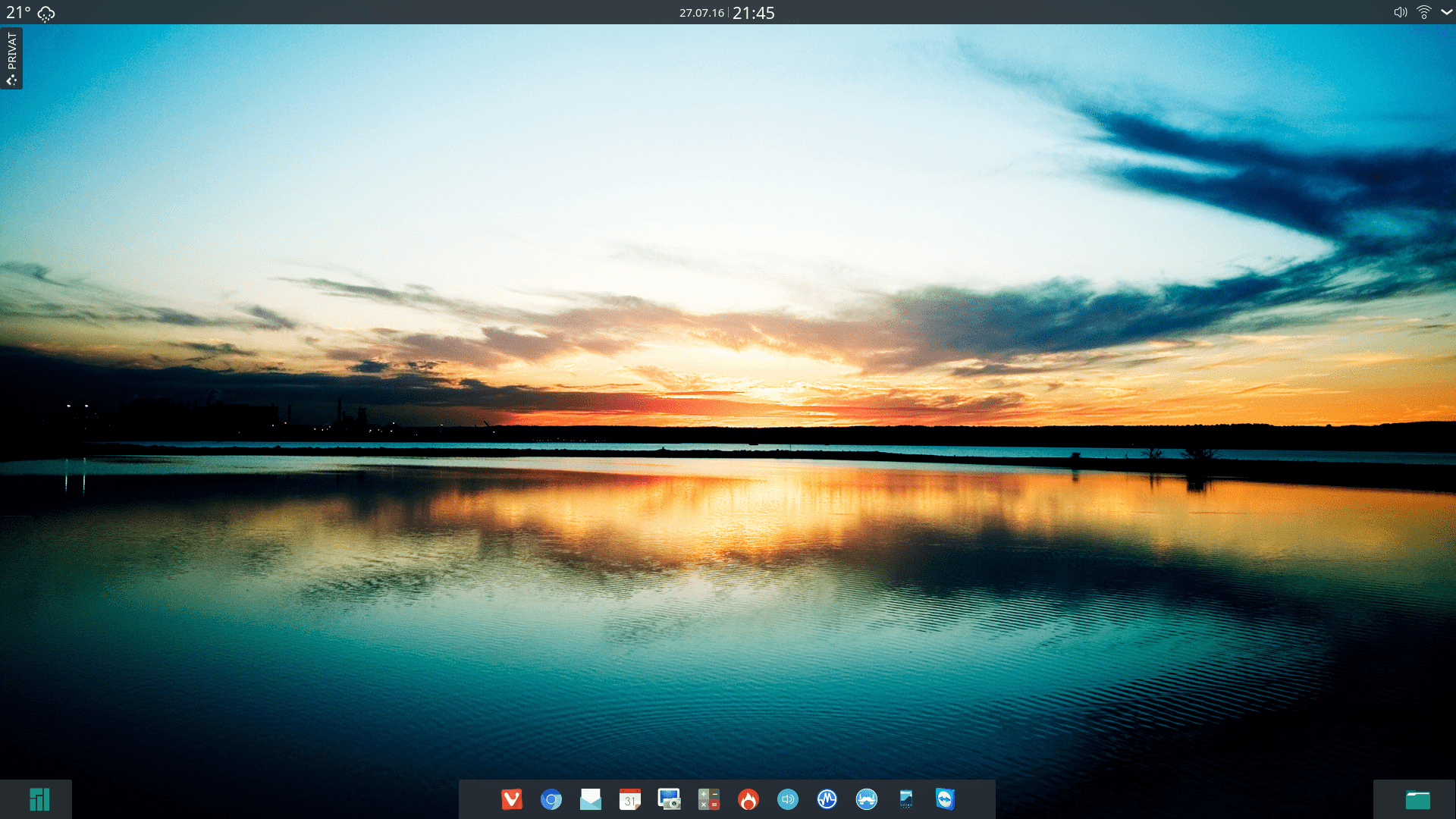Open the calendar app showing 31
Image resolution: width=1456 pixels, height=819 pixels.
click(x=630, y=799)
